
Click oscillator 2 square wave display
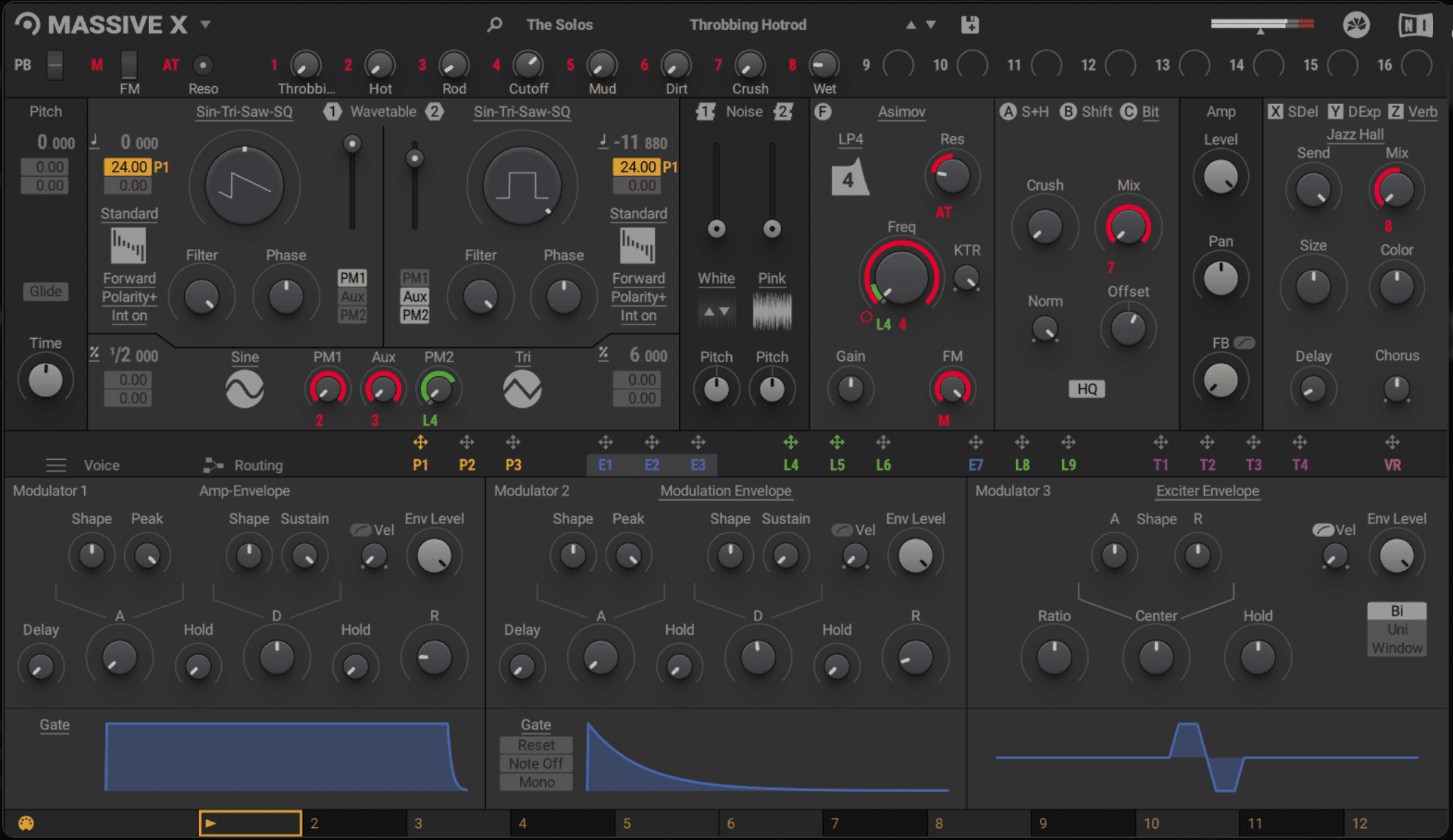point(522,185)
